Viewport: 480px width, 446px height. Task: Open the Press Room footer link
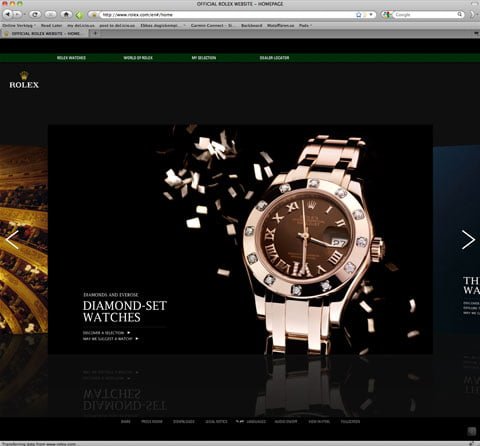click(x=152, y=422)
